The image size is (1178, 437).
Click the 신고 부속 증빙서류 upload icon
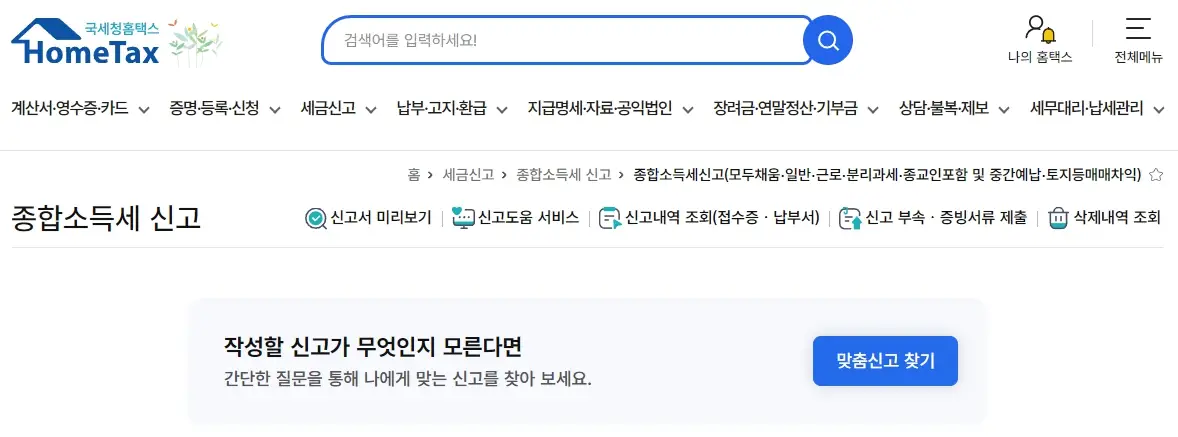pos(850,218)
